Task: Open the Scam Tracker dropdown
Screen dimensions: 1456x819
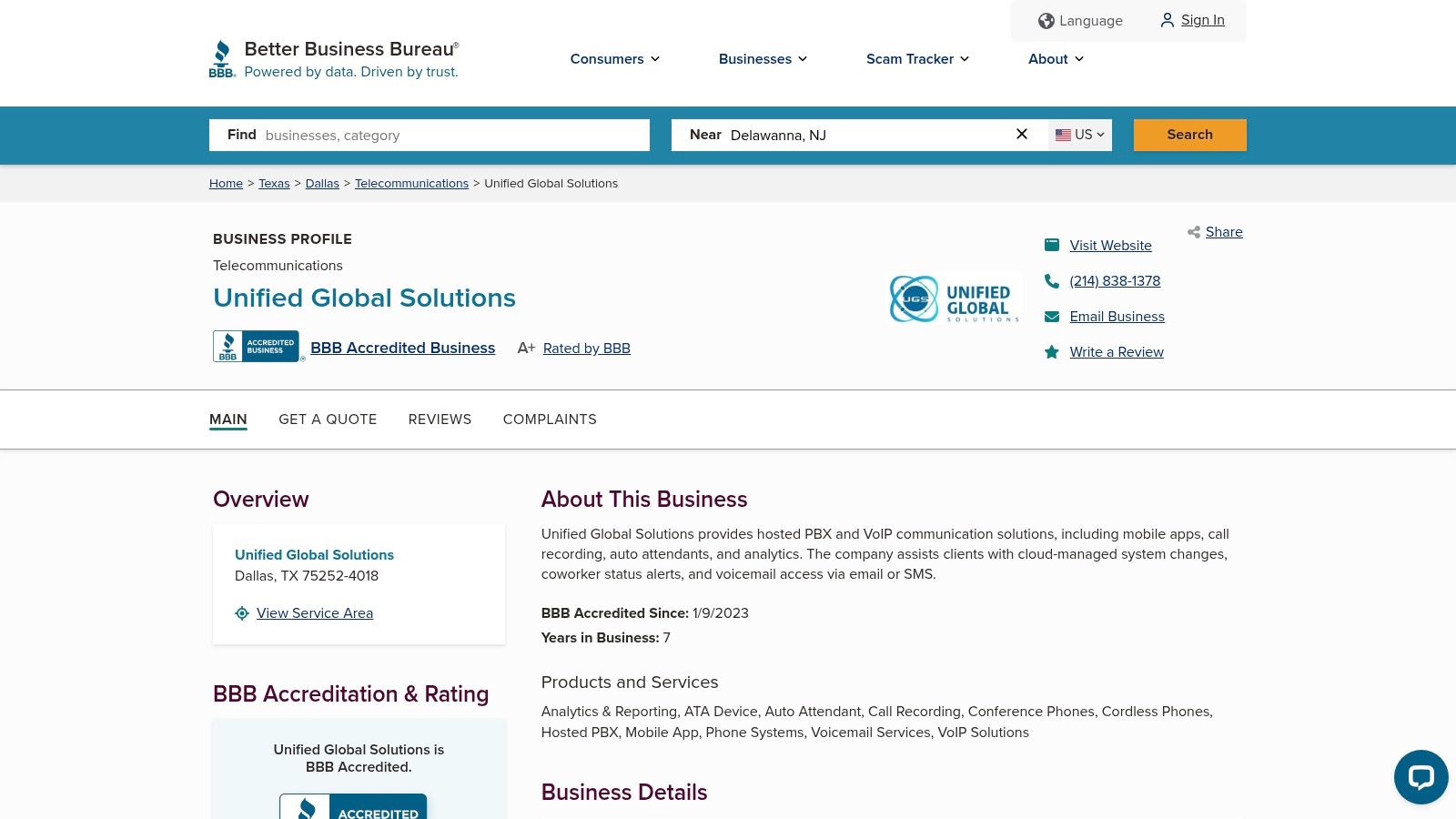Action: pos(917,59)
